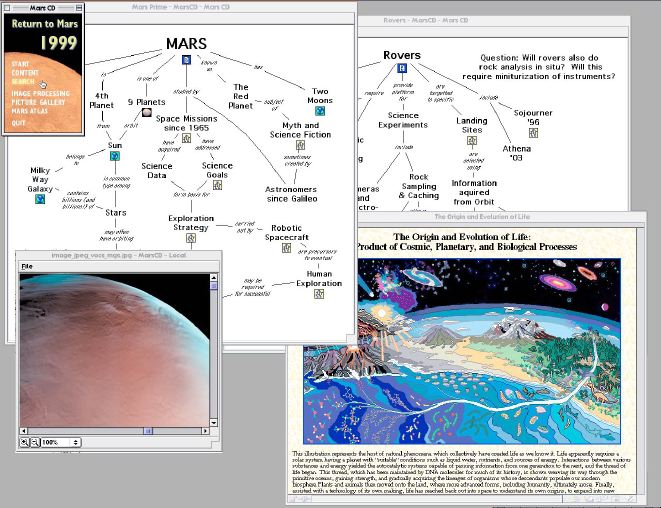This screenshot has width=661, height=508.
Task: Open the icon beneath Sojourner '96
Action: coord(533,133)
